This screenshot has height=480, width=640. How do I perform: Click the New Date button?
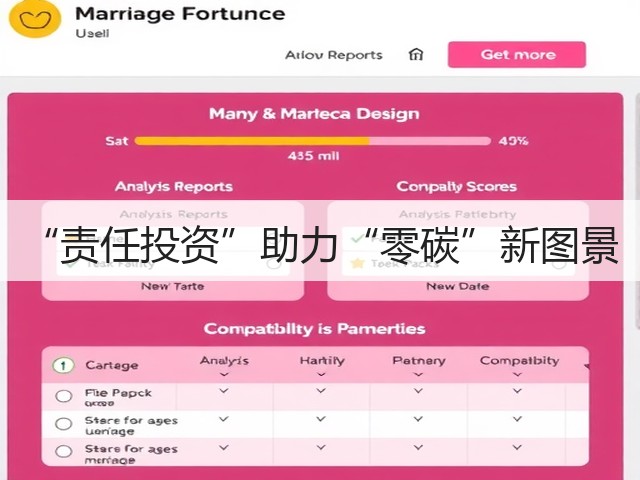[x=458, y=286]
